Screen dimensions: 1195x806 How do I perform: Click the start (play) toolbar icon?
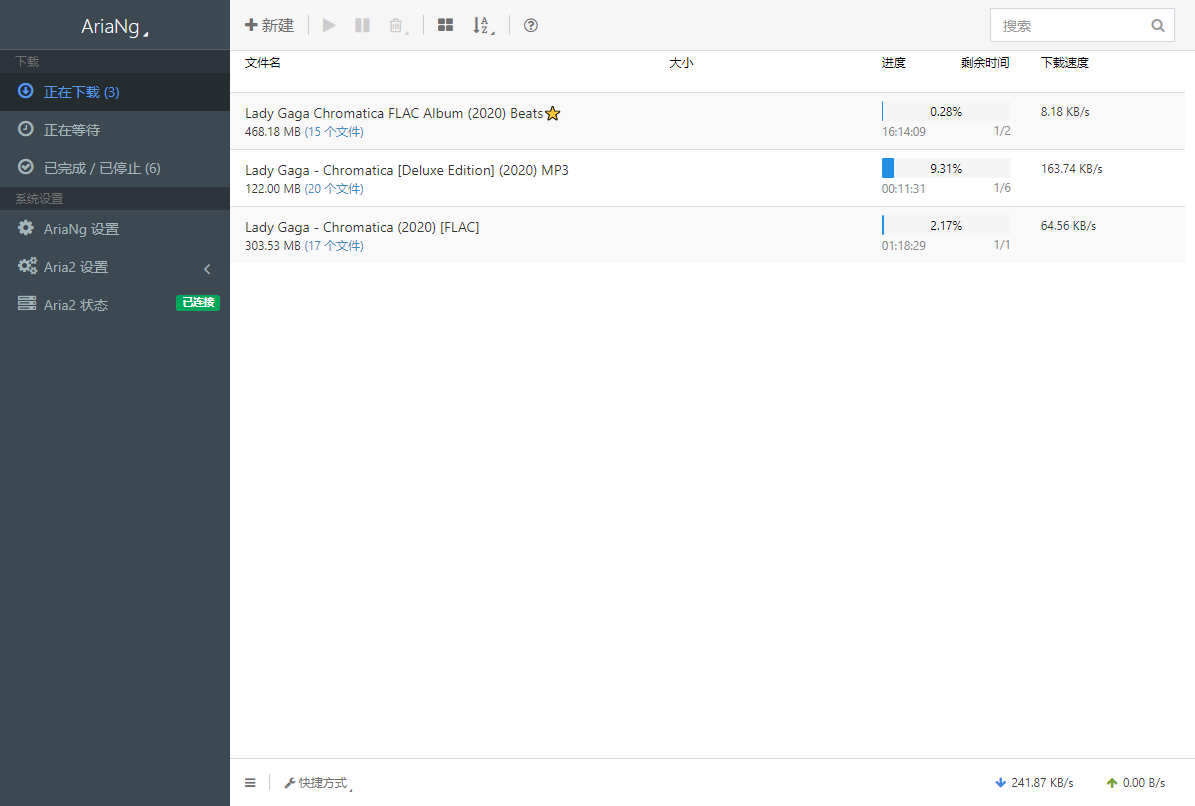coord(329,25)
